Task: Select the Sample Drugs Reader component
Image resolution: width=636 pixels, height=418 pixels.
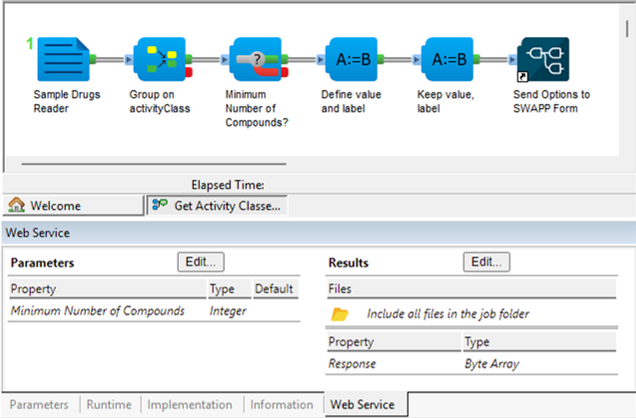Action: 63,59
